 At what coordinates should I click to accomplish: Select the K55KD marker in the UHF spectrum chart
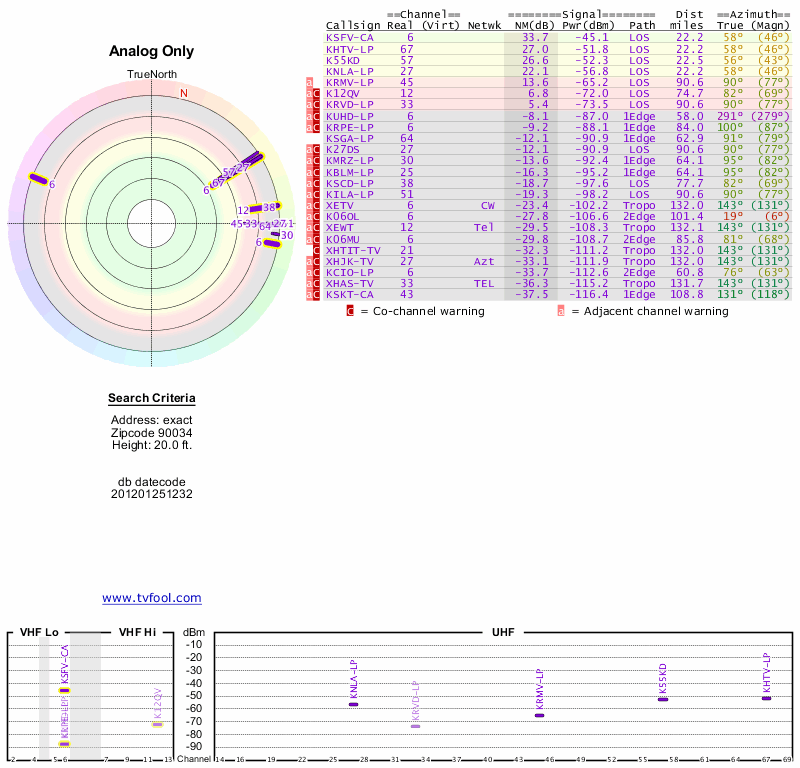coord(662,699)
